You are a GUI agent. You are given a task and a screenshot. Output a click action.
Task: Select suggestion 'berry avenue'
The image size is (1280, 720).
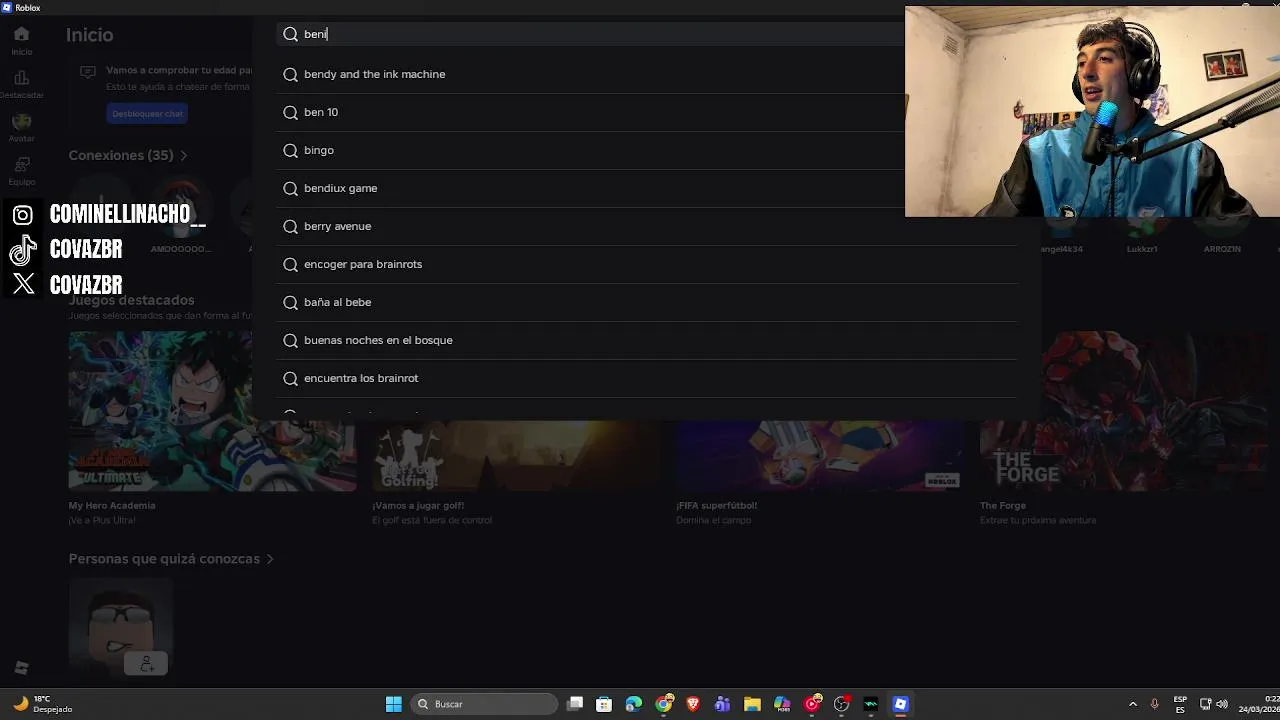(647, 226)
